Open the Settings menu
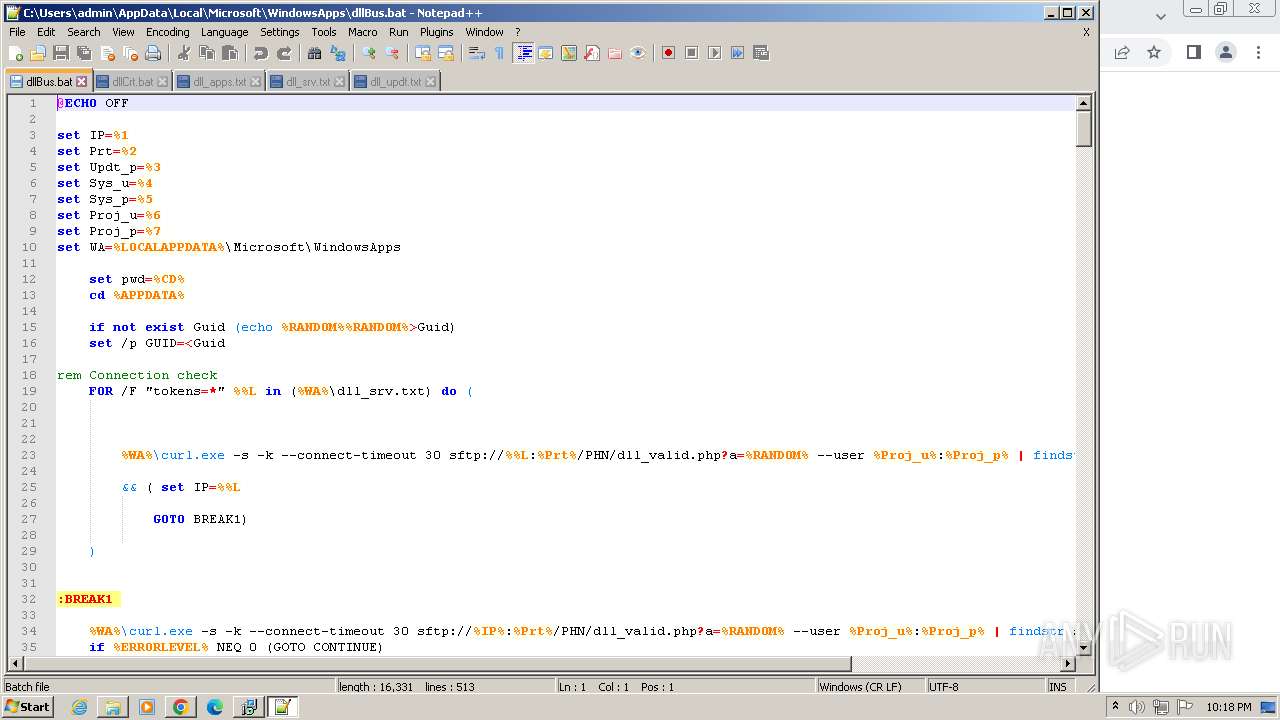The height and width of the screenshot is (720, 1280). (279, 32)
